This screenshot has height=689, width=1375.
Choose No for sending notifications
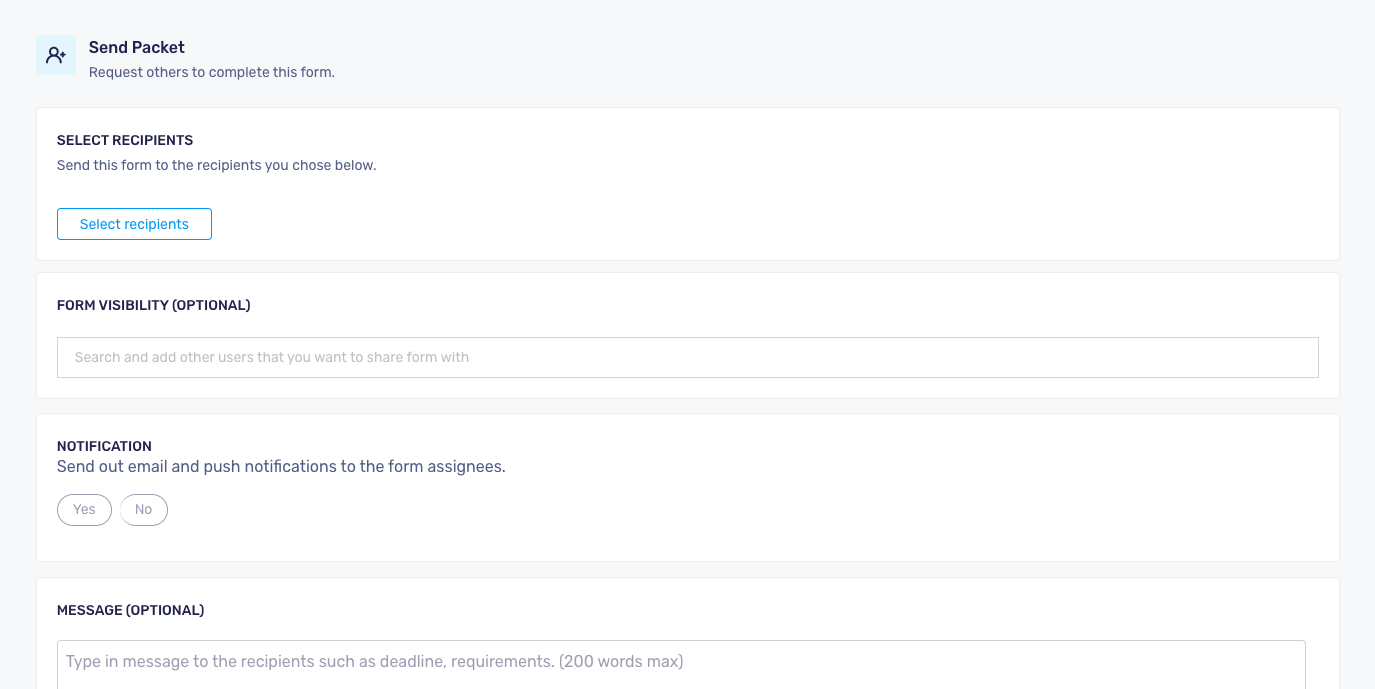pos(144,510)
